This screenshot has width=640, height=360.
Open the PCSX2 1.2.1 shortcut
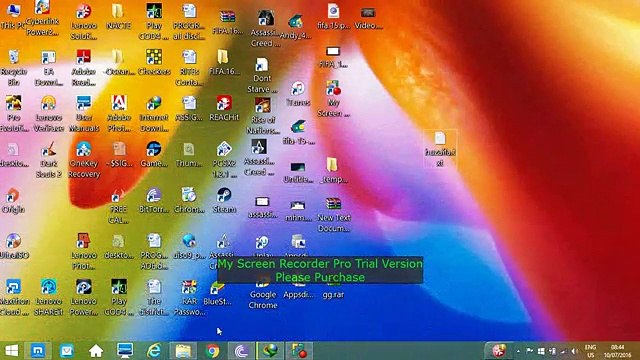click(x=224, y=160)
